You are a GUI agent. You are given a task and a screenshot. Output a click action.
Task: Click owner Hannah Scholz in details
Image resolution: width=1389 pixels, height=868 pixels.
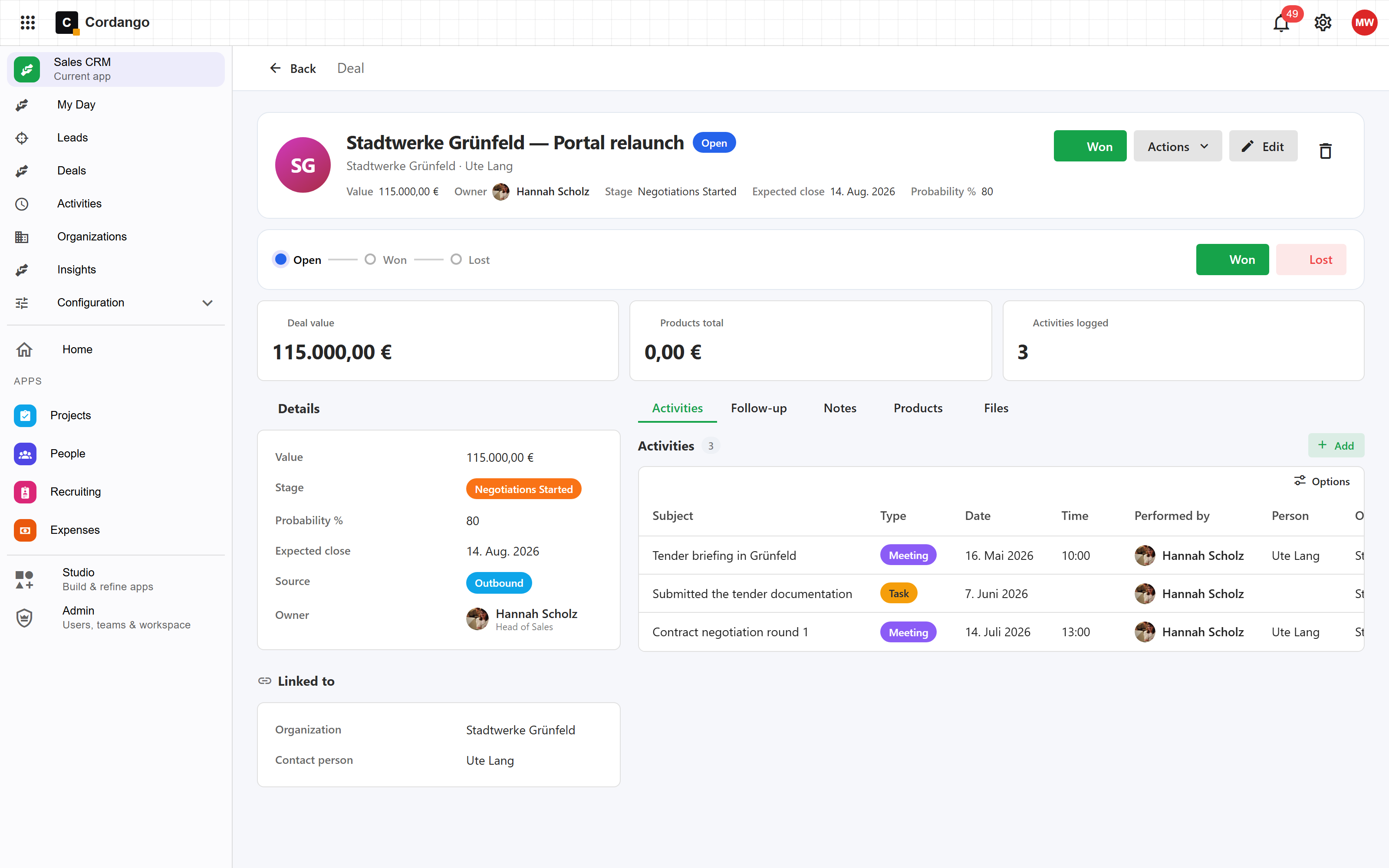pos(522,619)
